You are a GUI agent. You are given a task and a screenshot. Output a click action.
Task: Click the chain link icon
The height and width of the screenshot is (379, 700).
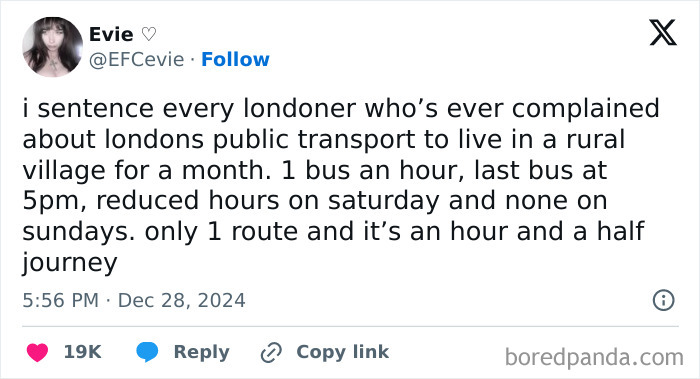point(271,352)
